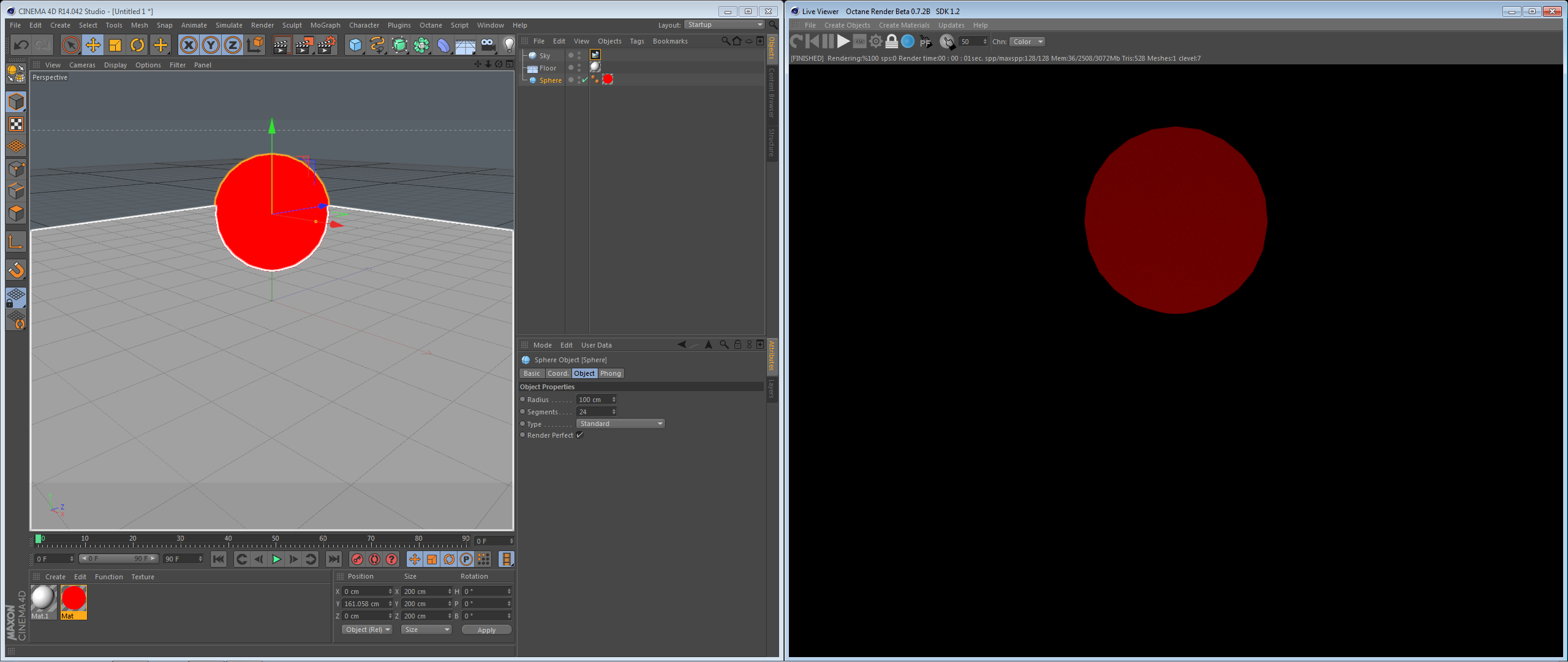
Task: Switch to the Phong tab
Action: pos(610,373)
